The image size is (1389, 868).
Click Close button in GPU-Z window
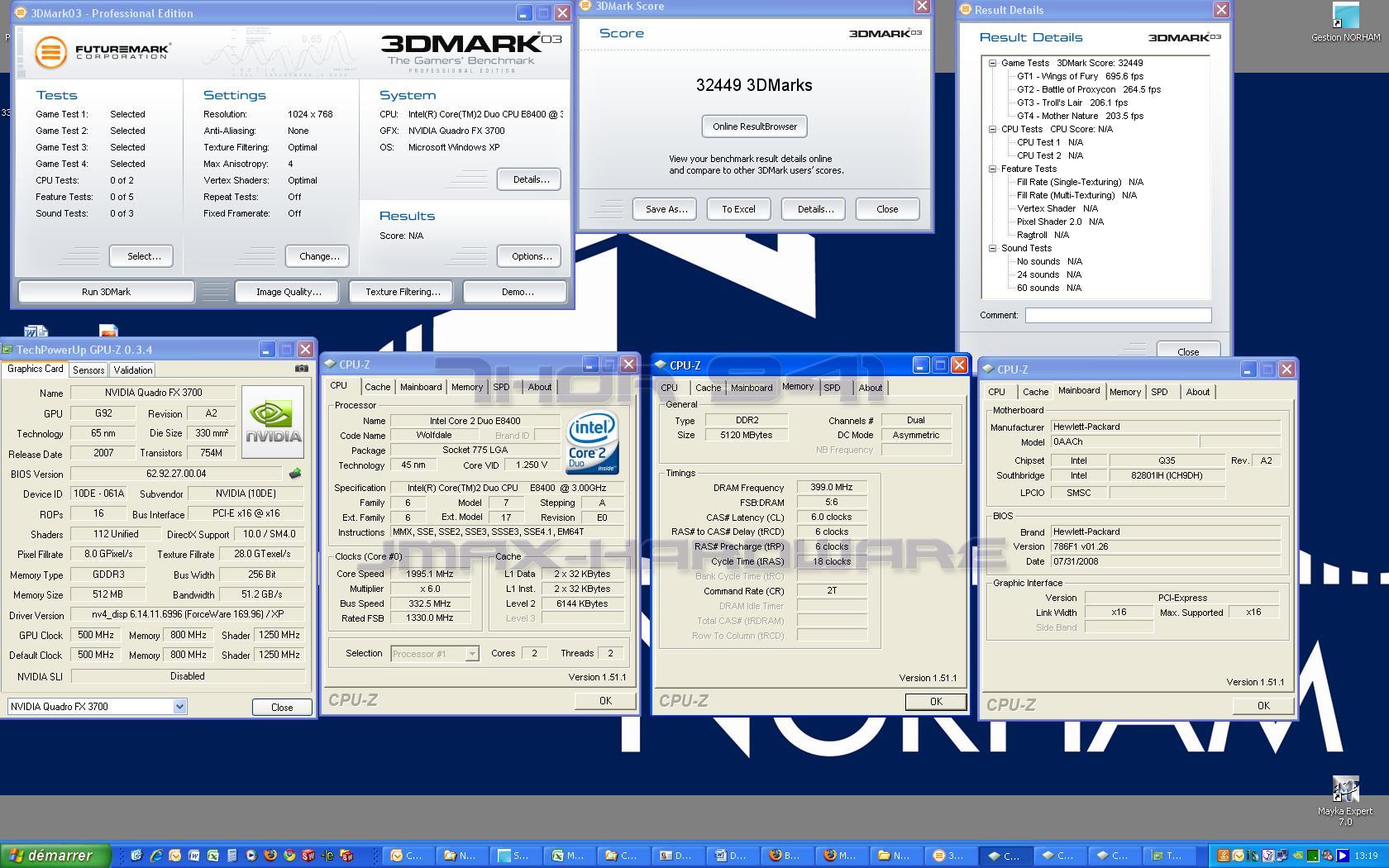[x=282, y=707]
